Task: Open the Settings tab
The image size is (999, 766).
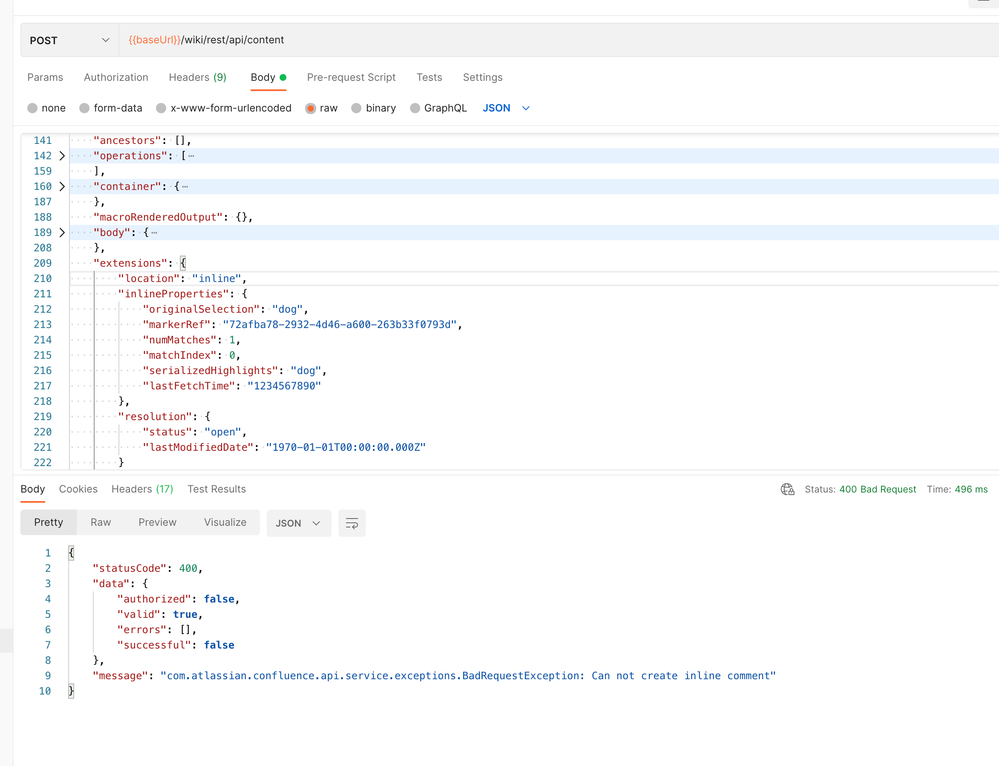Action: pos(482,77)
